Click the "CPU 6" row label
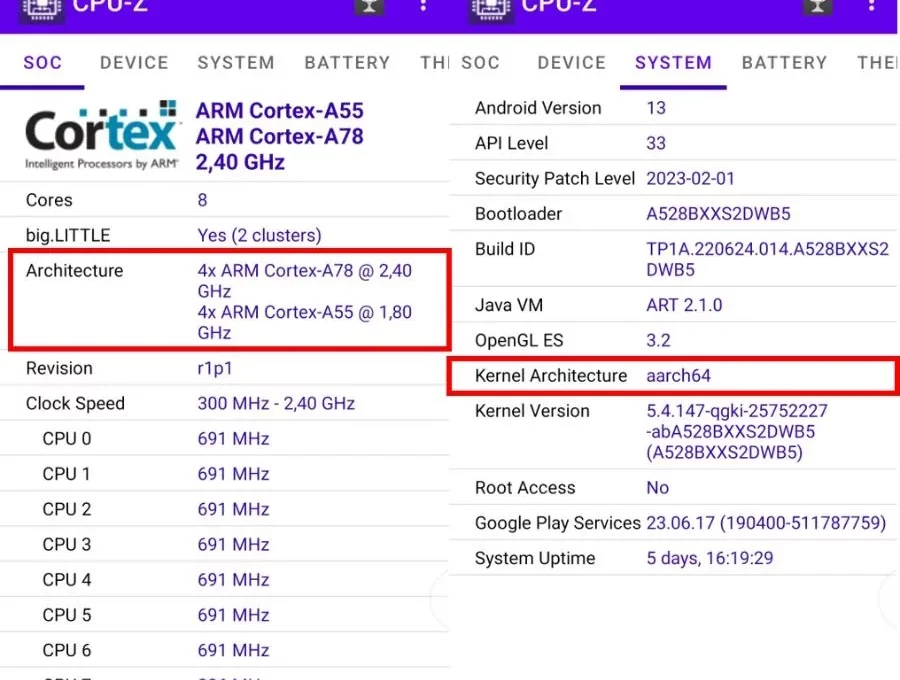This screenshot has height=680, width=900. (67, 650)
